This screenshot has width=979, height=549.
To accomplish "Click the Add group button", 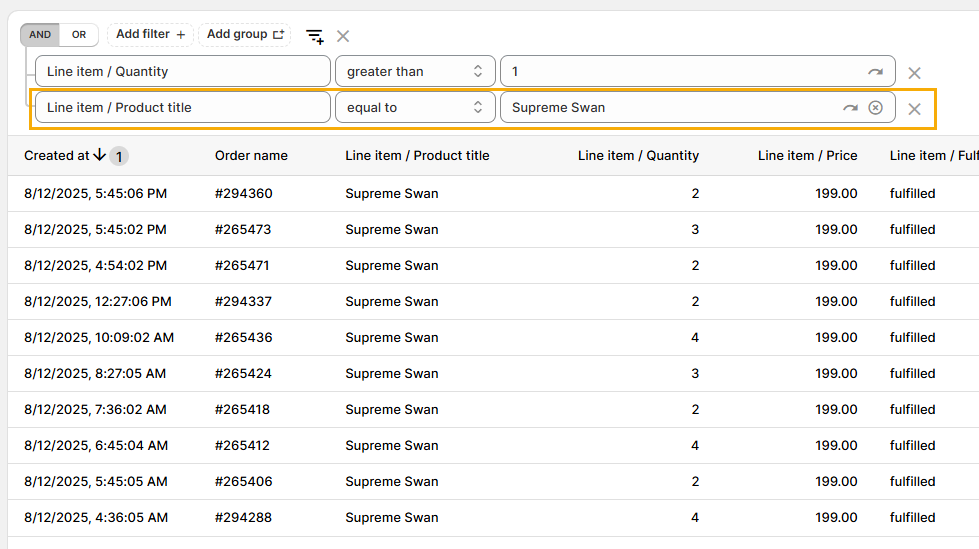I will click(245, 35).
